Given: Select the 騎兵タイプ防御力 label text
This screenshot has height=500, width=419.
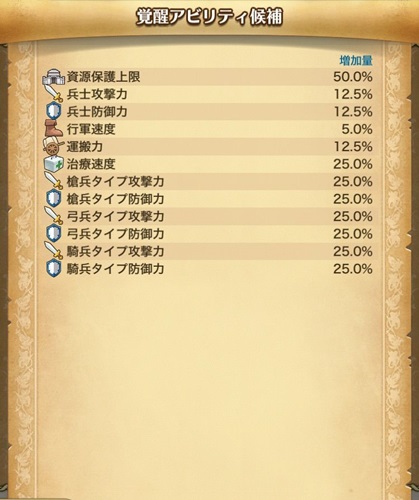Looking at the screenshot, I should (x=115, y=269).
